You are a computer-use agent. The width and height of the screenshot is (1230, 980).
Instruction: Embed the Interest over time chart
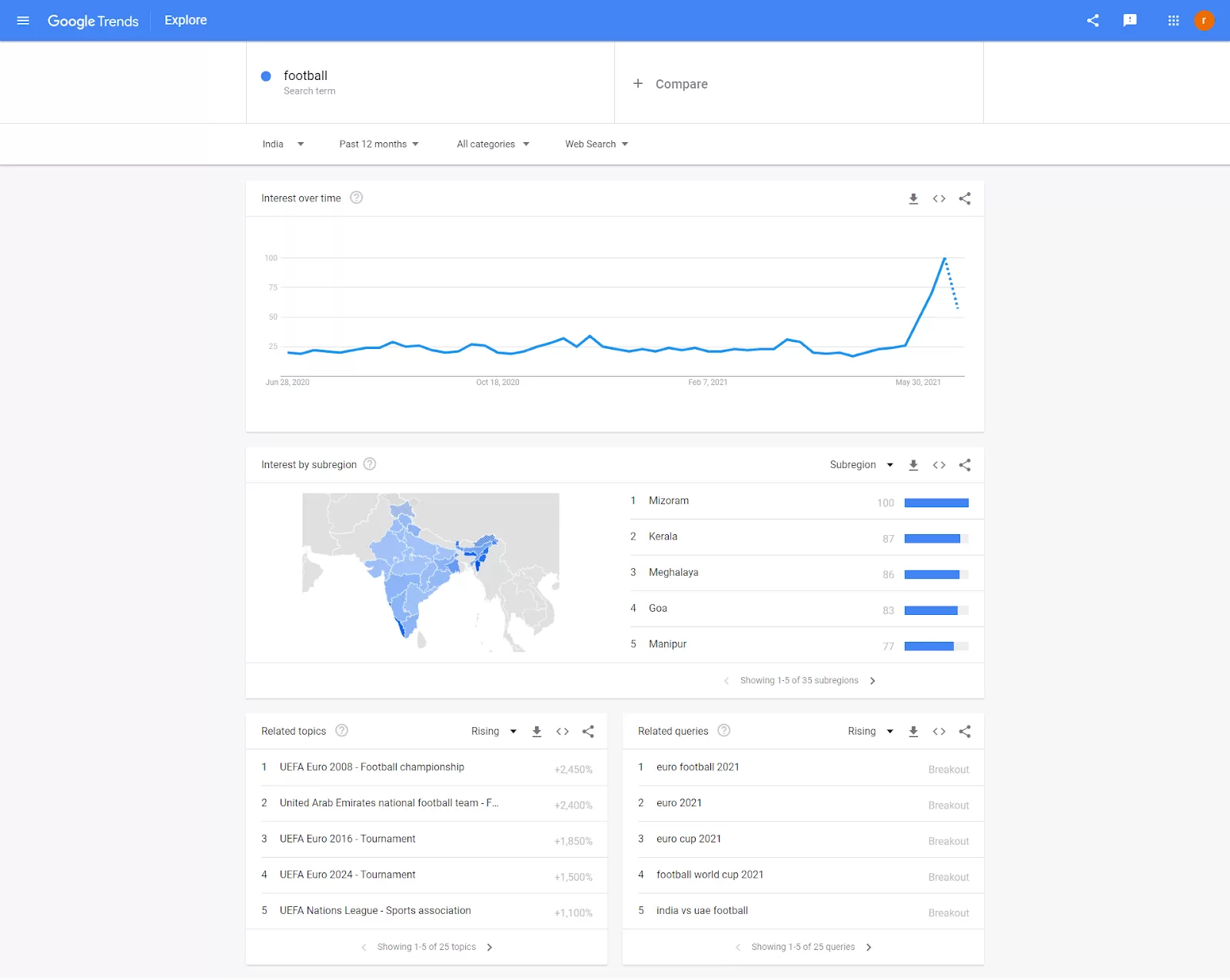click(939, 198)
